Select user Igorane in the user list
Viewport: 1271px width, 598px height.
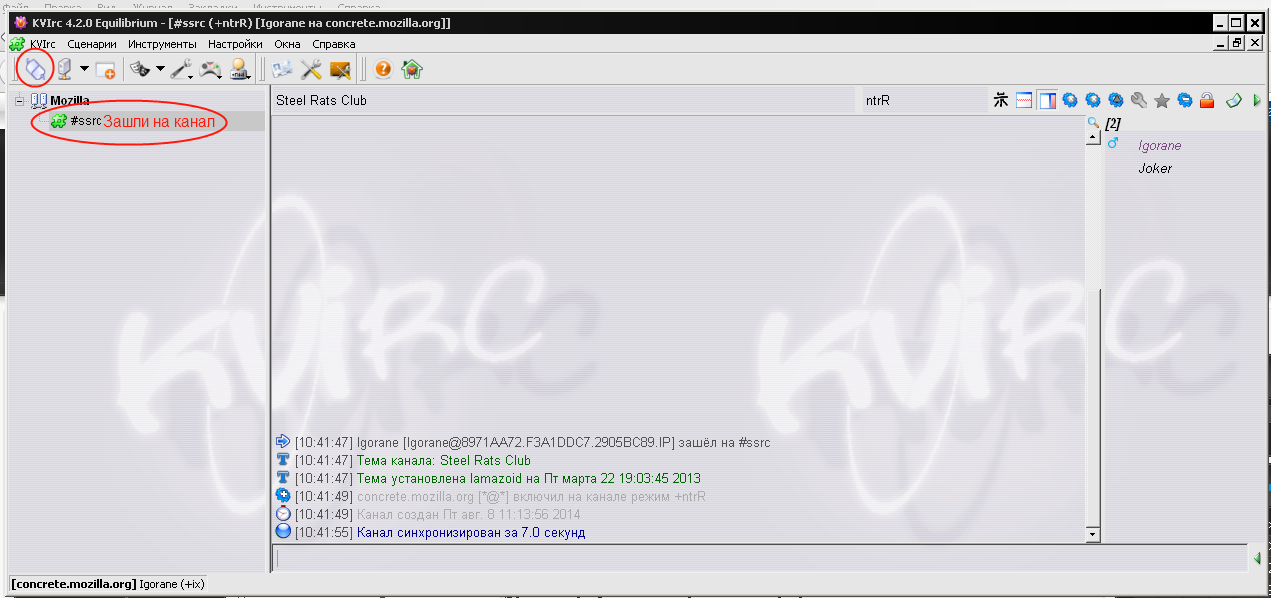[x=1160, y=145]
